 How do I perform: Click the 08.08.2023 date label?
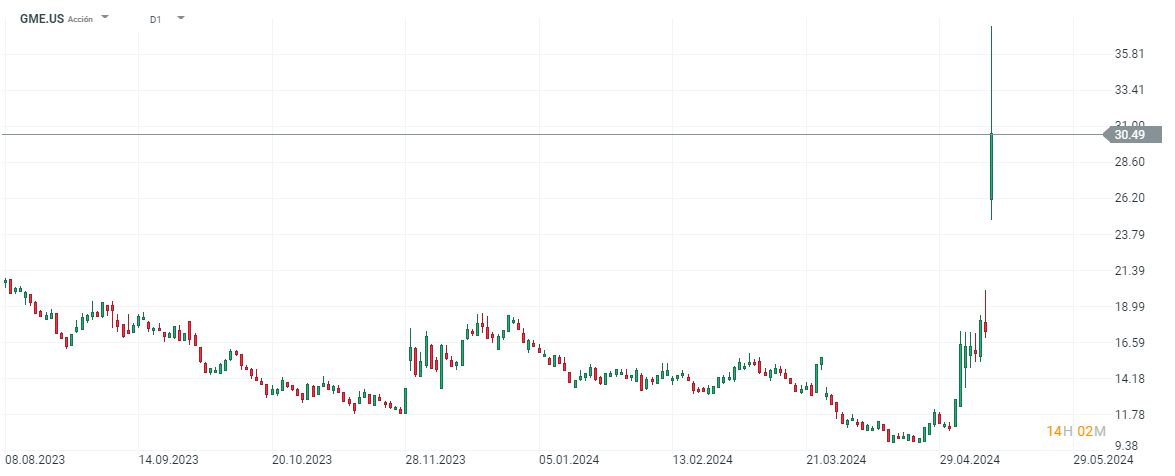[x=34, y=459]
